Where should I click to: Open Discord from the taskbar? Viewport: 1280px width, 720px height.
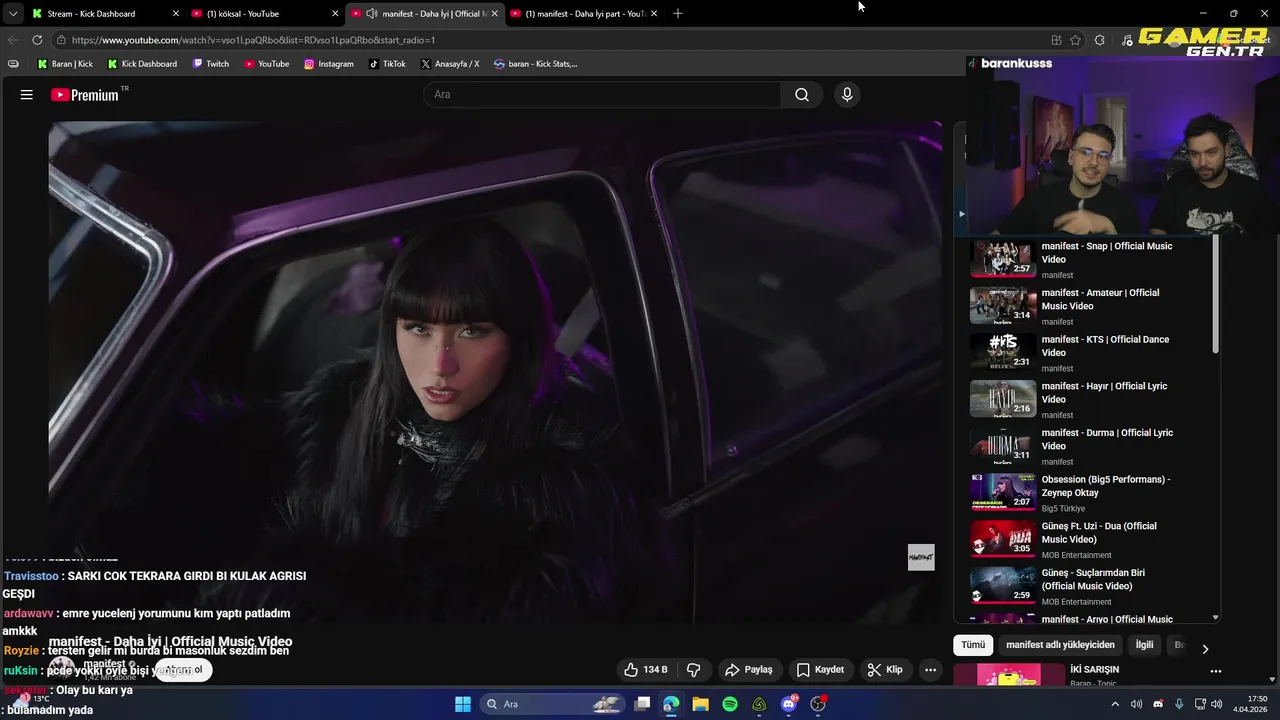[x=789, y=704]
